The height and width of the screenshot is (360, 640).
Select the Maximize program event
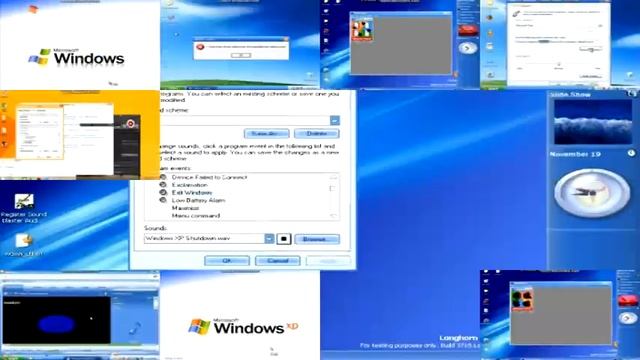tap(185, 208)
